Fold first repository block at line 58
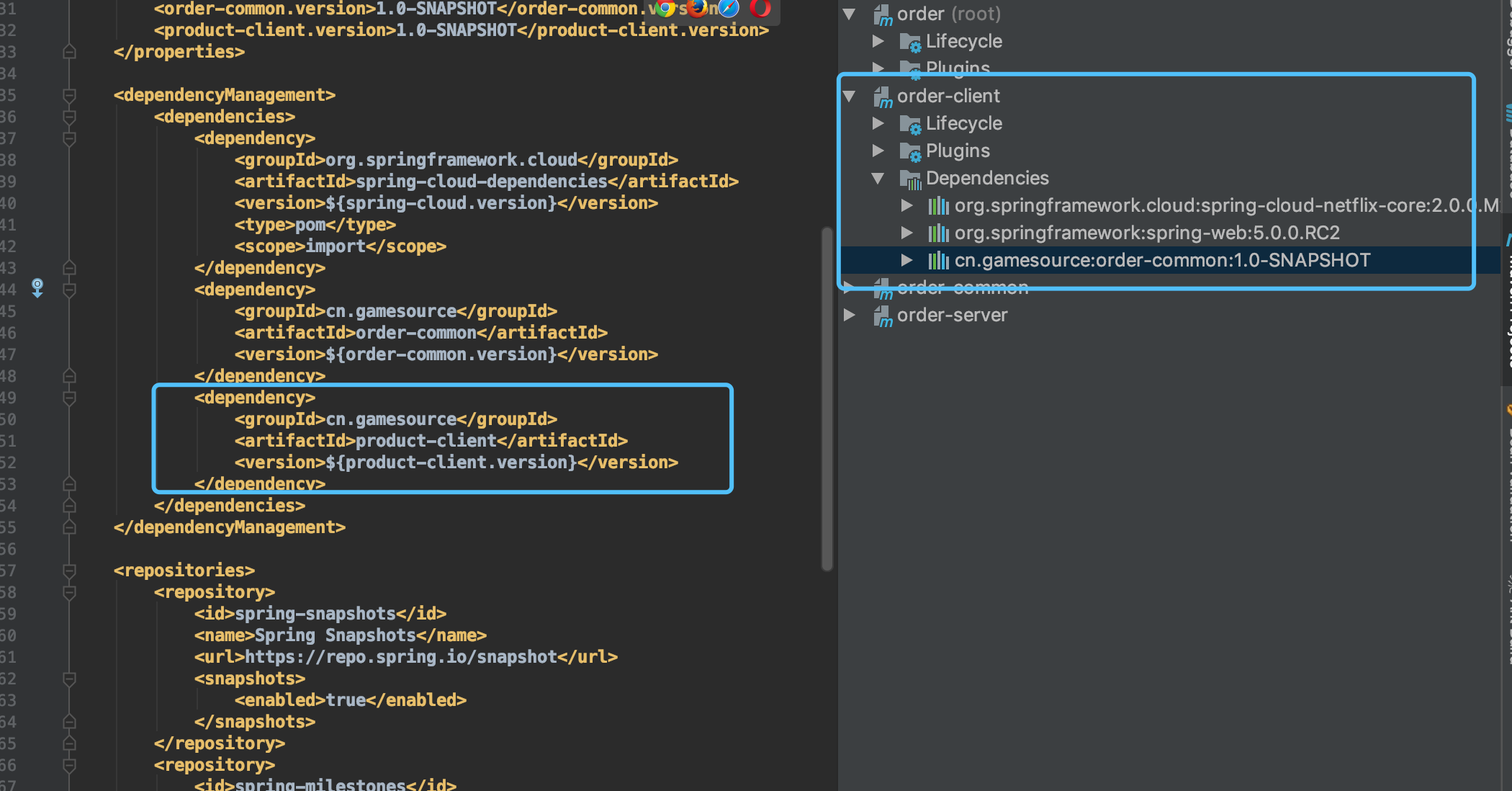Image resolution: width=1512 pixels, height=791 pixels. pos(69,592)
